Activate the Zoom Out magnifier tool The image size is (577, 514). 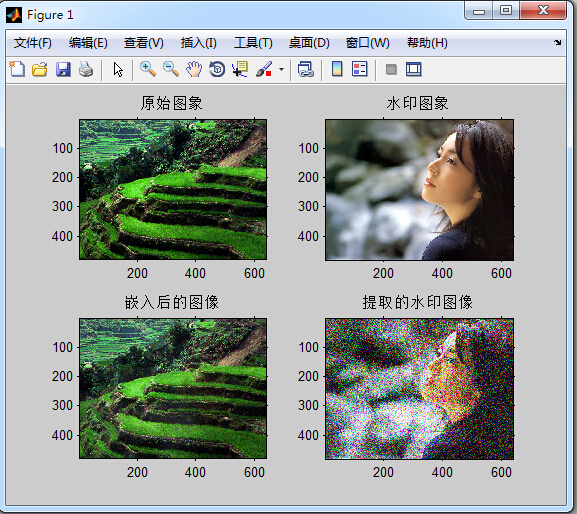coord(171,69)
